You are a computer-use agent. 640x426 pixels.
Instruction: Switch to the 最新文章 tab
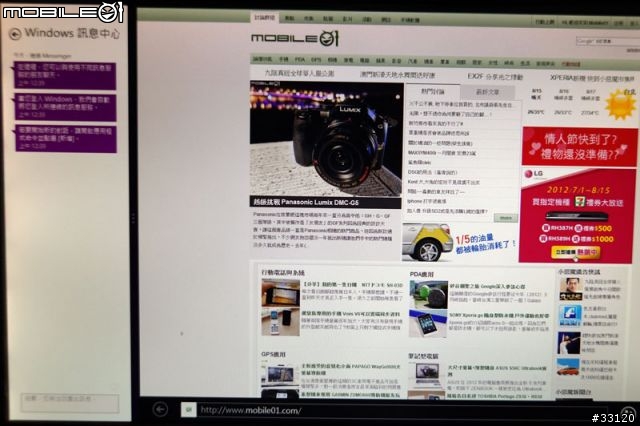(487, 92)
